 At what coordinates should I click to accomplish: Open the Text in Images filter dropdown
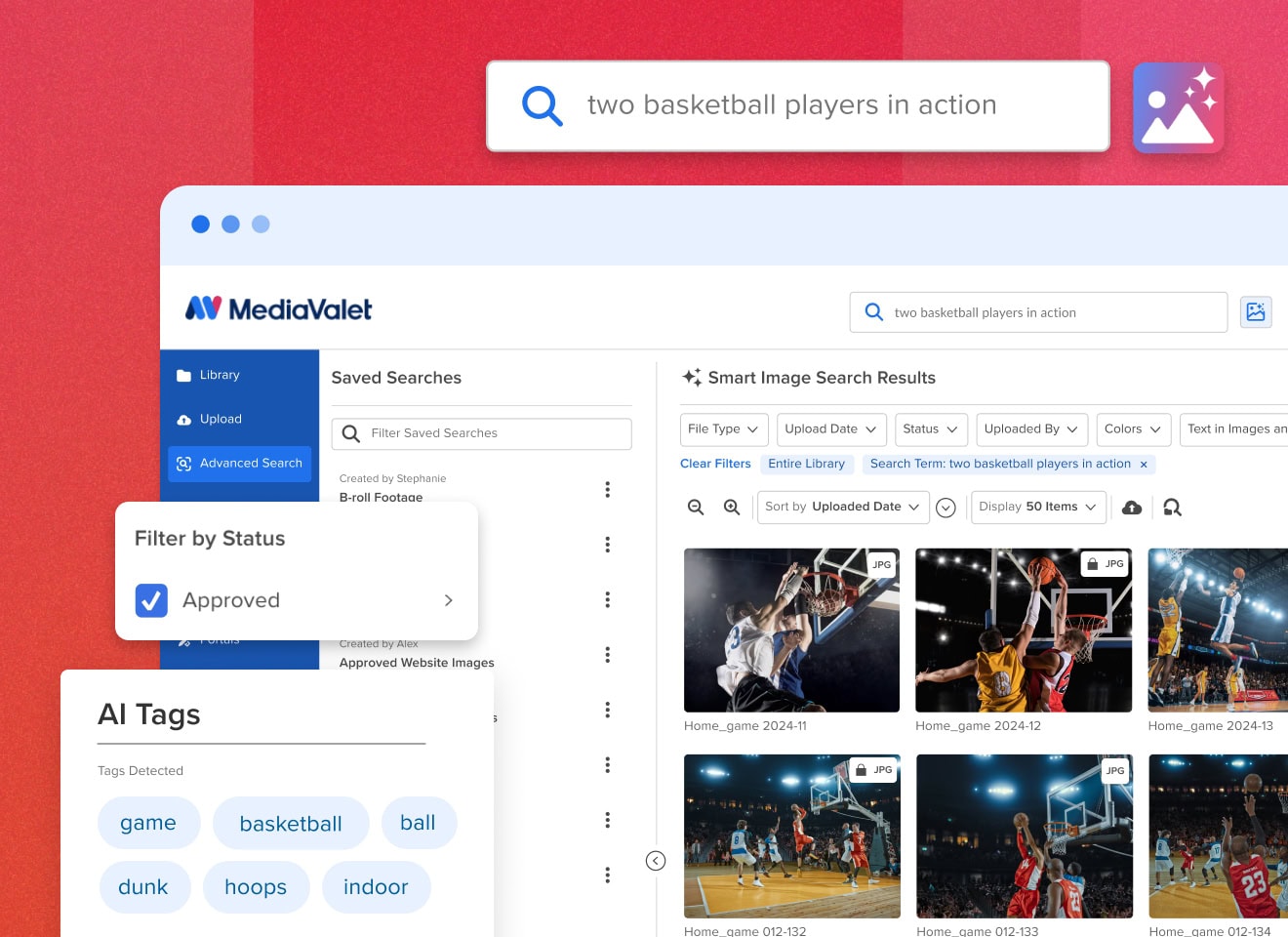point(1234,429)
